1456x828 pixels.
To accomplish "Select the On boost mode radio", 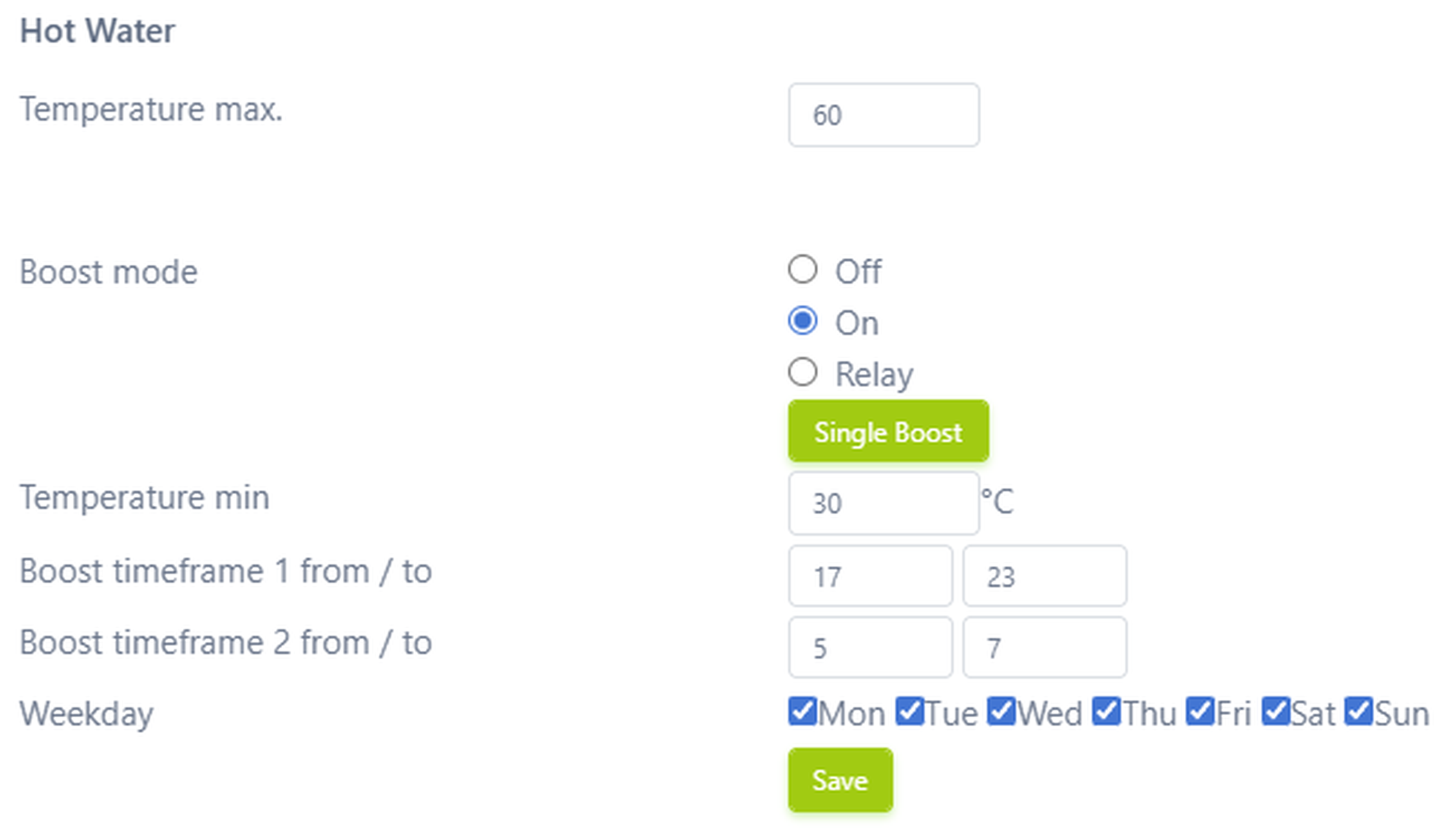I will coord(802,321).
